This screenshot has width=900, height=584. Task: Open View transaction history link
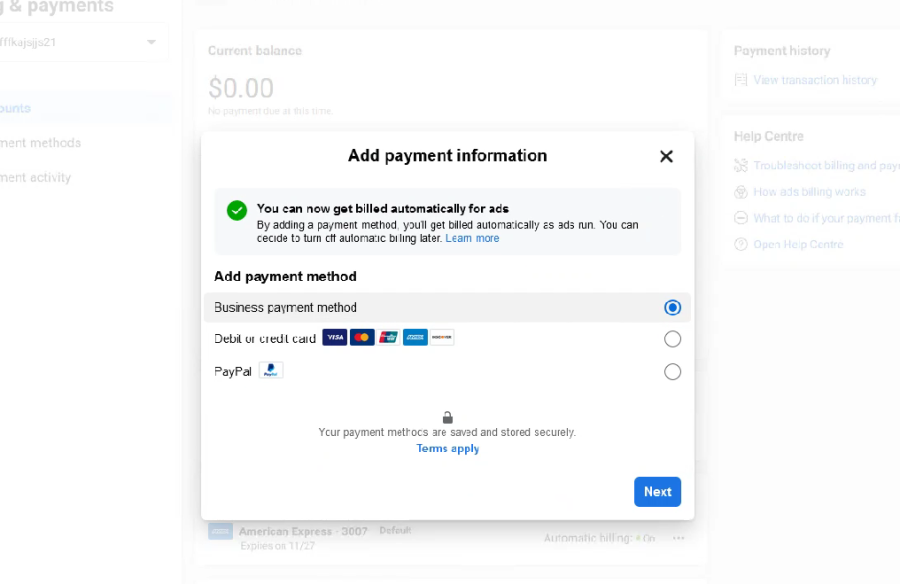point(814,80)
